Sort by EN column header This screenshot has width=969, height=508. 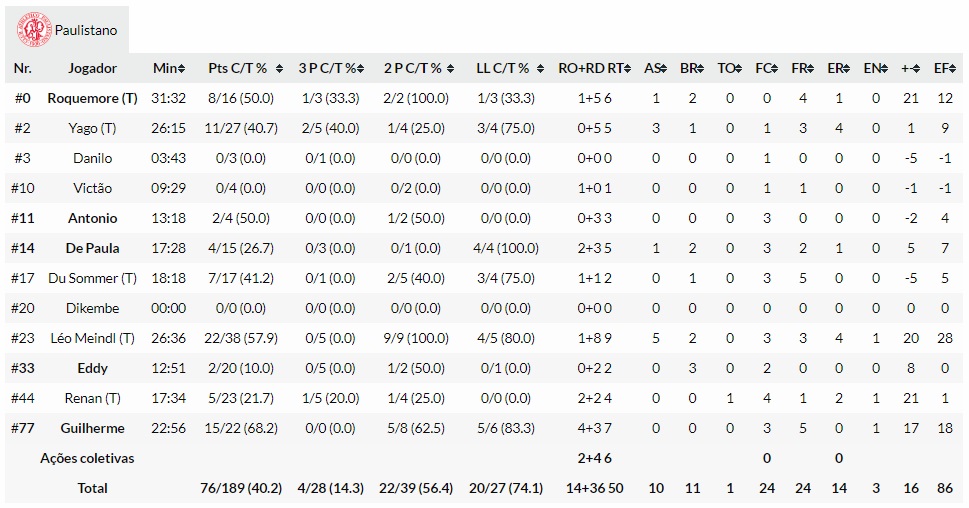tap(875, 68)
